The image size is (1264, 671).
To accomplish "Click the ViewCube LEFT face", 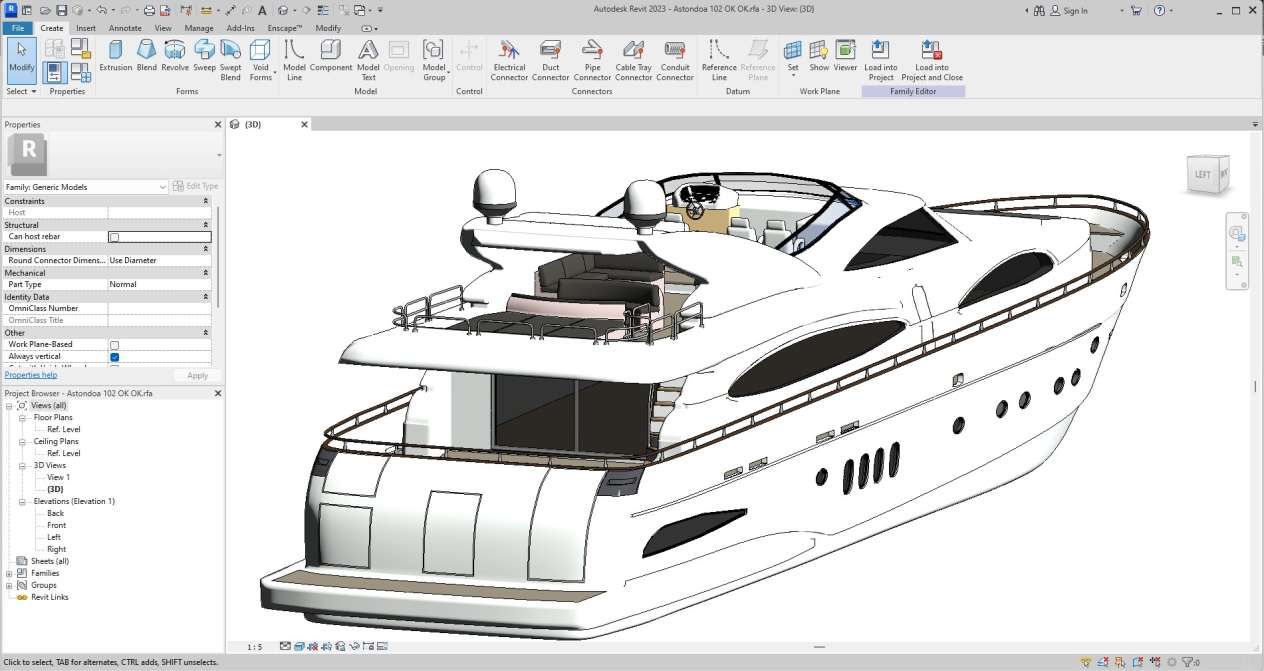I will pyautogui.click(x=1203, y=174).
